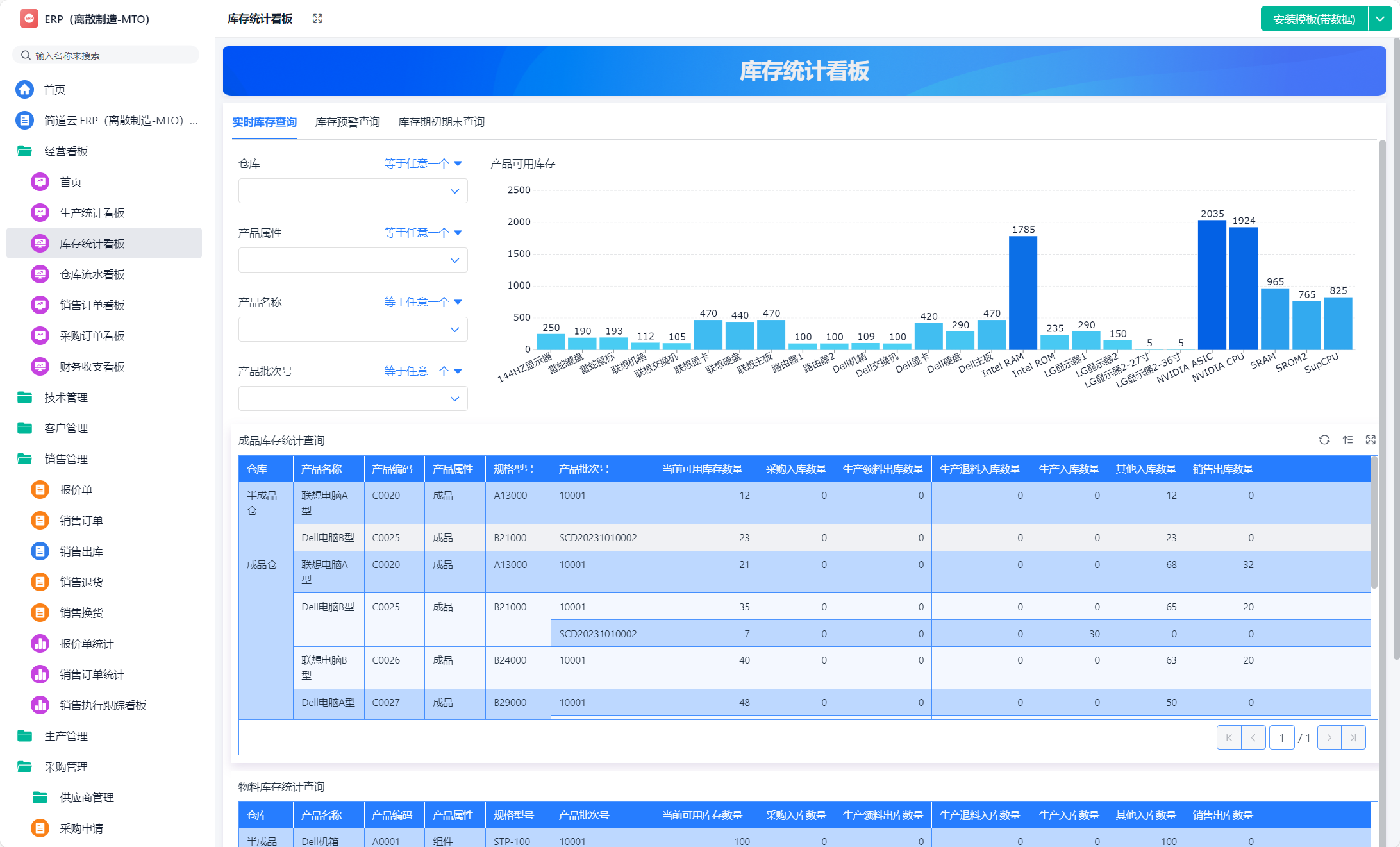Expand 成品库存统计查询 table to fullscreen
1400x847 pixels.
(1371, 440)
